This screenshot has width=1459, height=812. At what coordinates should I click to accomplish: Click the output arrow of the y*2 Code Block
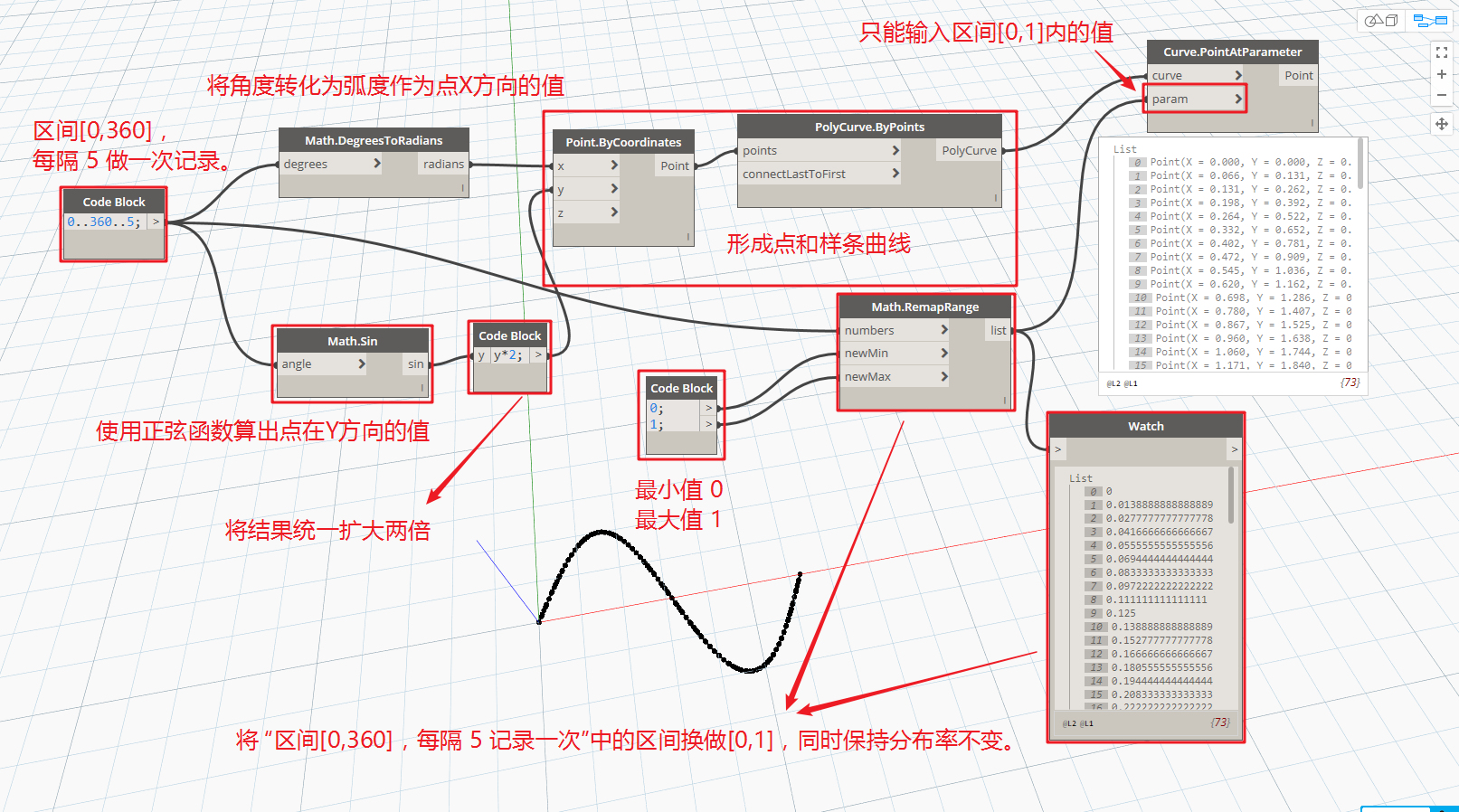coord(538,355)
